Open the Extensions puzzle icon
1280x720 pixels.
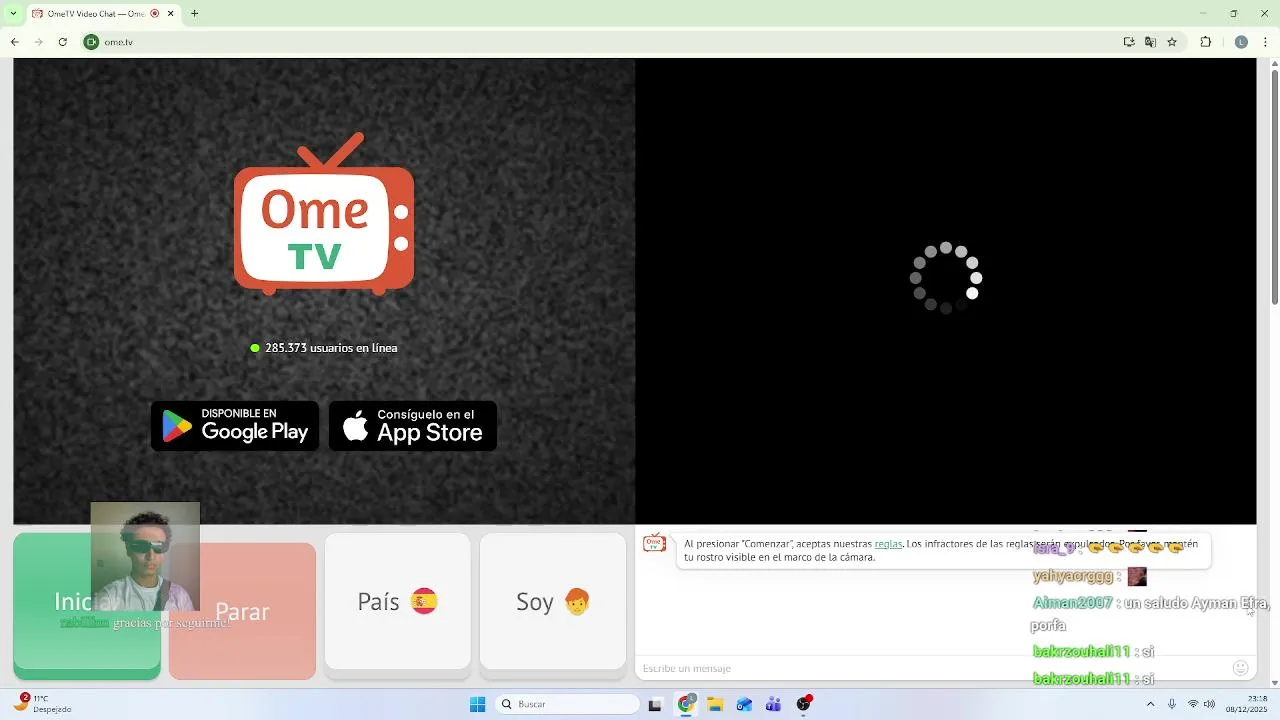point(1205,42)
